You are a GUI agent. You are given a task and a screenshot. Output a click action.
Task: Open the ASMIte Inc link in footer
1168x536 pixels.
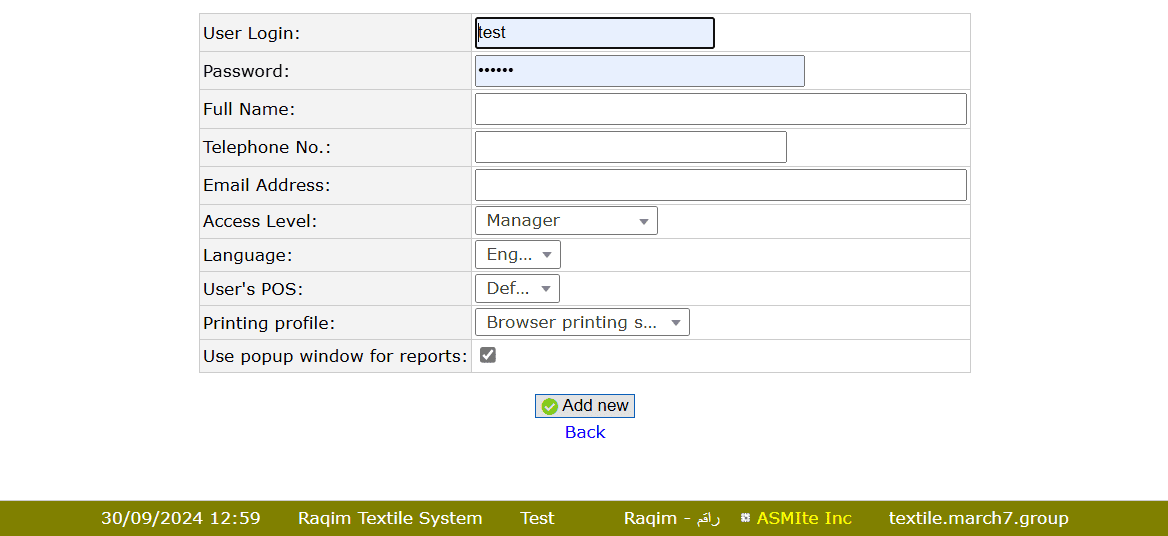(x=804, y=518)
